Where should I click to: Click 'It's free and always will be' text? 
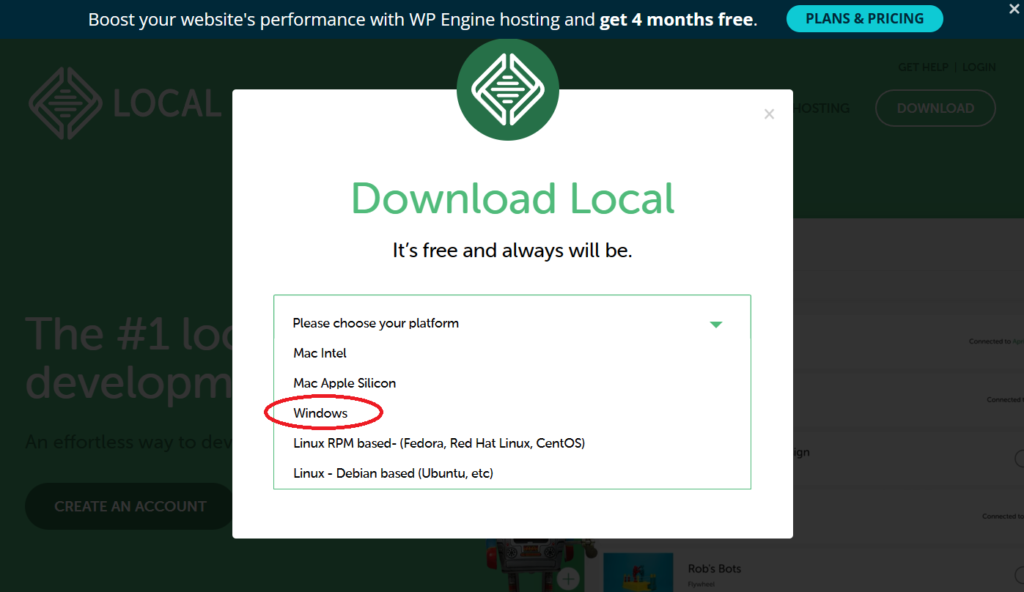coord(512,250)
